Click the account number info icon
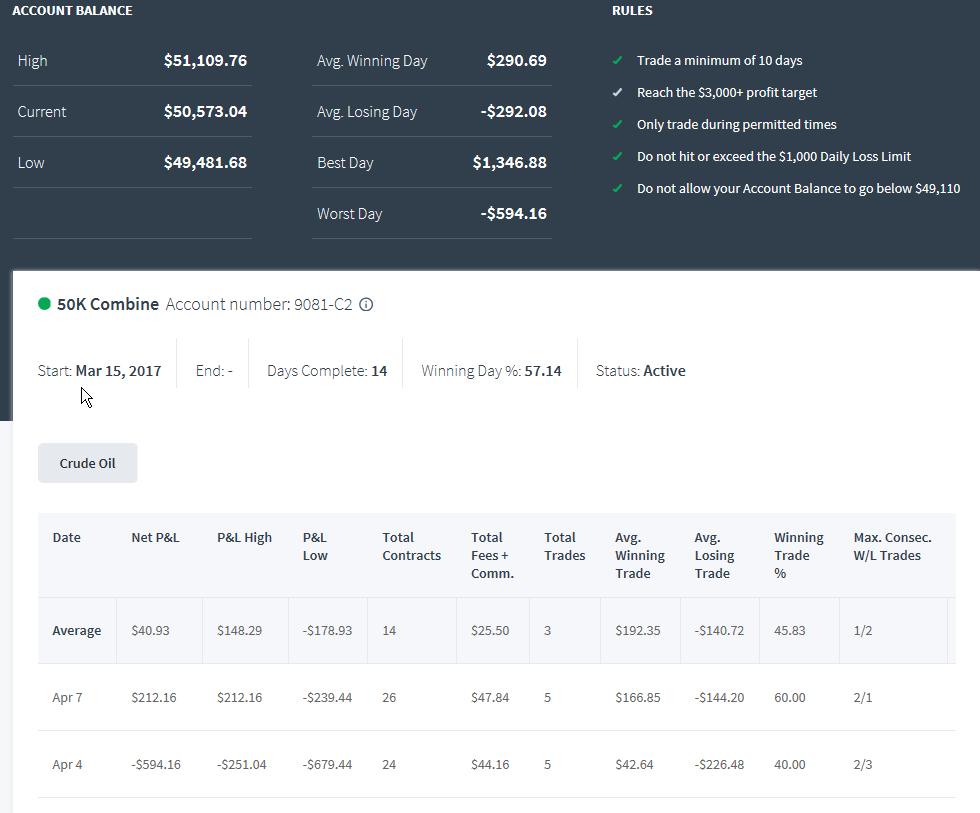The height and width of the screenshot is (813, 980). [x=366, y=304]
